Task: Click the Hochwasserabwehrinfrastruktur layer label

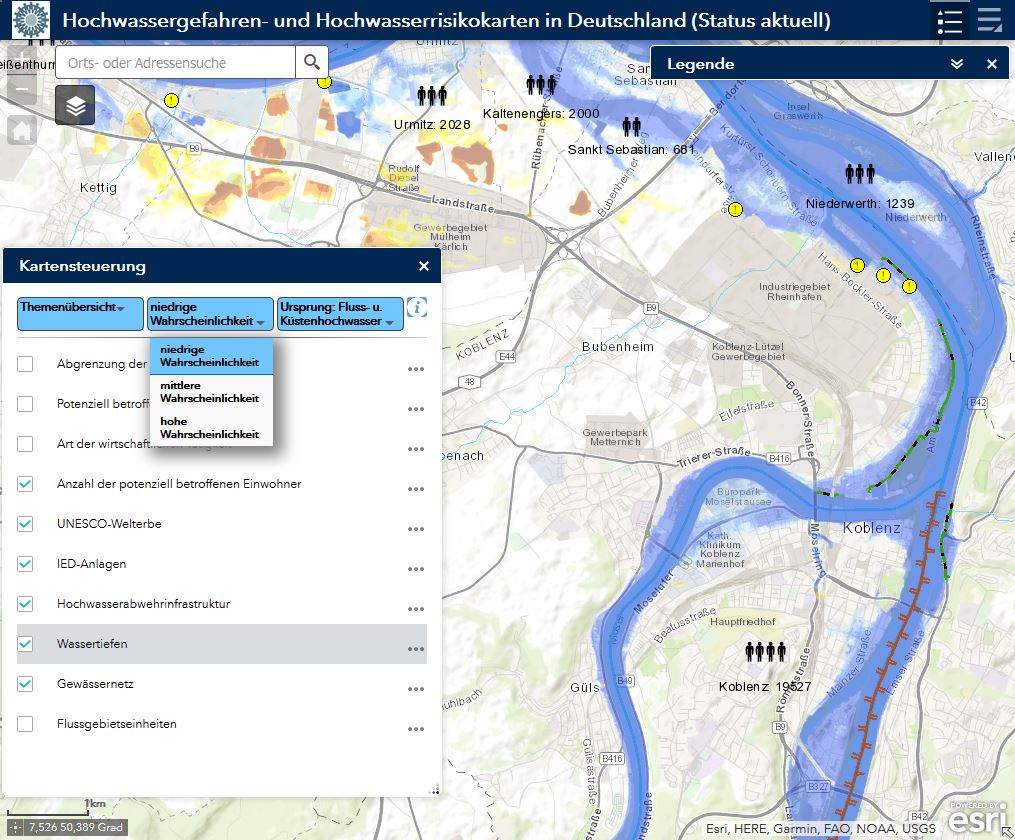Action: [x=143, y=604]
